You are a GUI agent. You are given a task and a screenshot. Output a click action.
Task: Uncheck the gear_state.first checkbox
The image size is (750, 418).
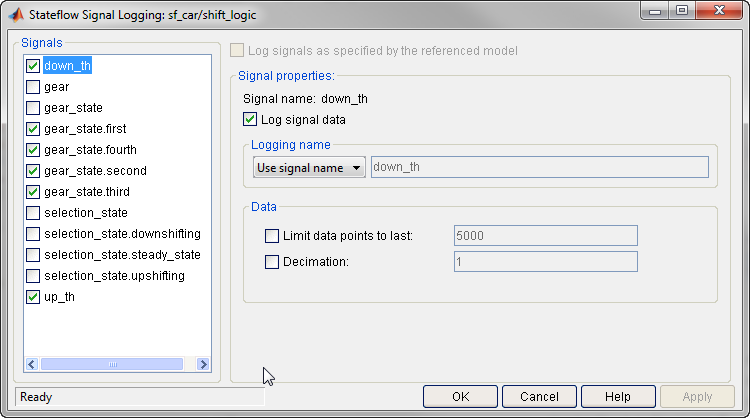point(33,129)
